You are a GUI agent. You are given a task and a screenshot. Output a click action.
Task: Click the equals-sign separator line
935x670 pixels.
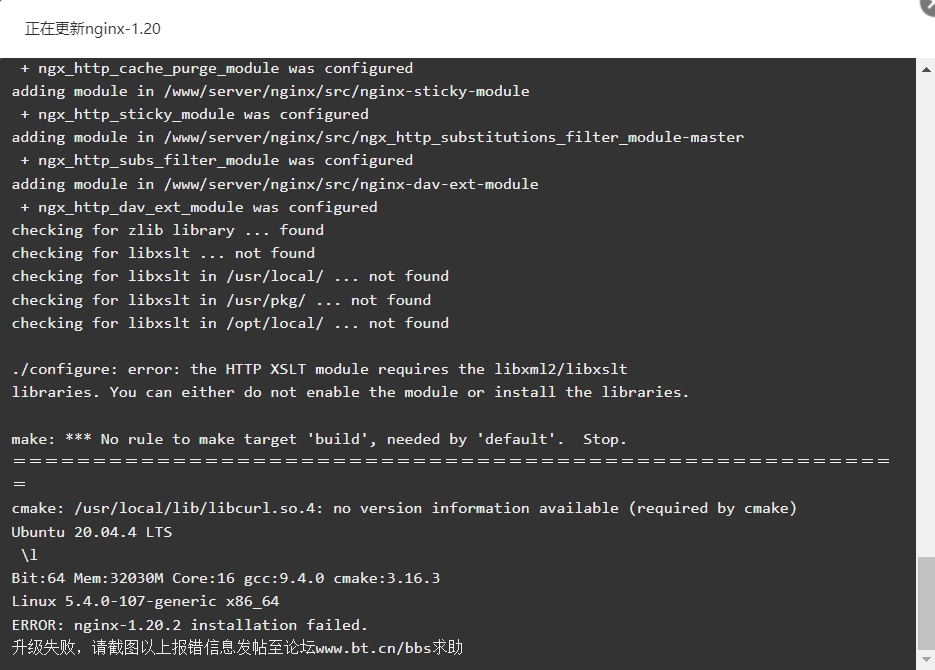(451, 461)
